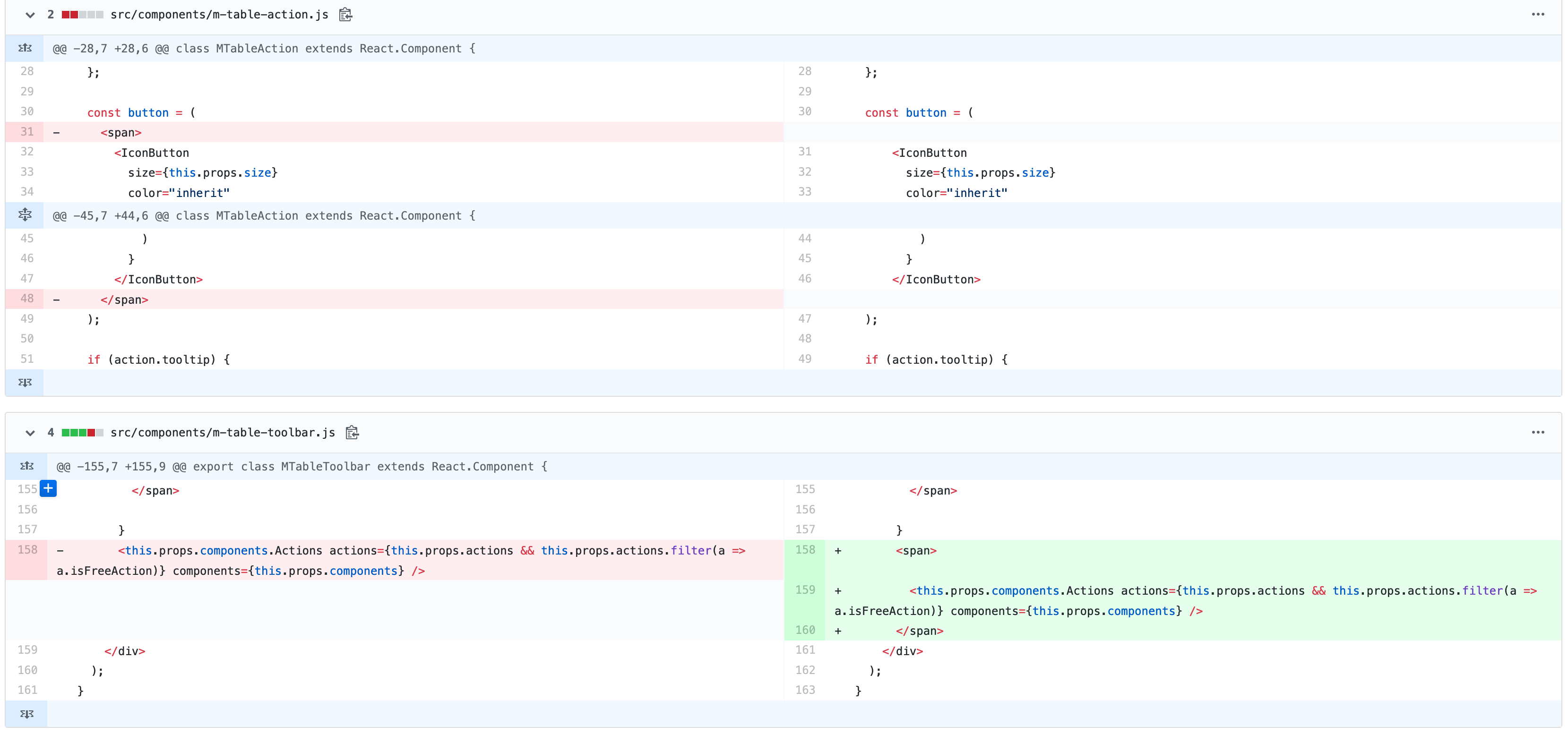Select line number 158 in the new code
Viewport: 1568px width, 734px height.
(805, 550)
